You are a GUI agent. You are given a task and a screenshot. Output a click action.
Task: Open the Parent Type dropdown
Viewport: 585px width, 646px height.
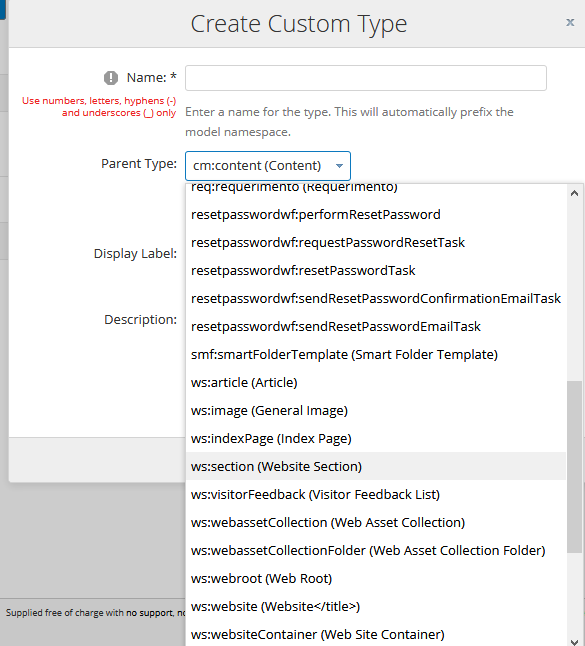pos(268,166)
